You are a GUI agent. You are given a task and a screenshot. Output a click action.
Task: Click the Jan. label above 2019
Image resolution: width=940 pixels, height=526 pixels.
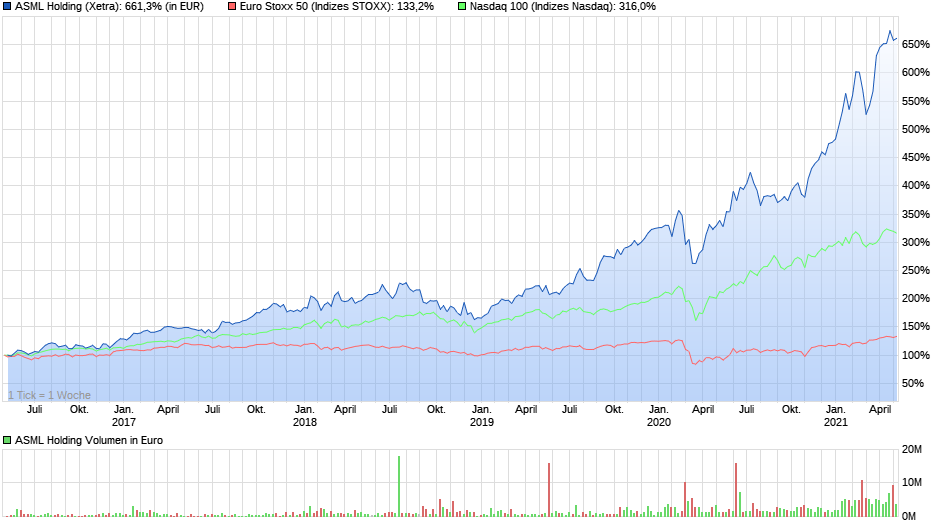click(481, 410)
